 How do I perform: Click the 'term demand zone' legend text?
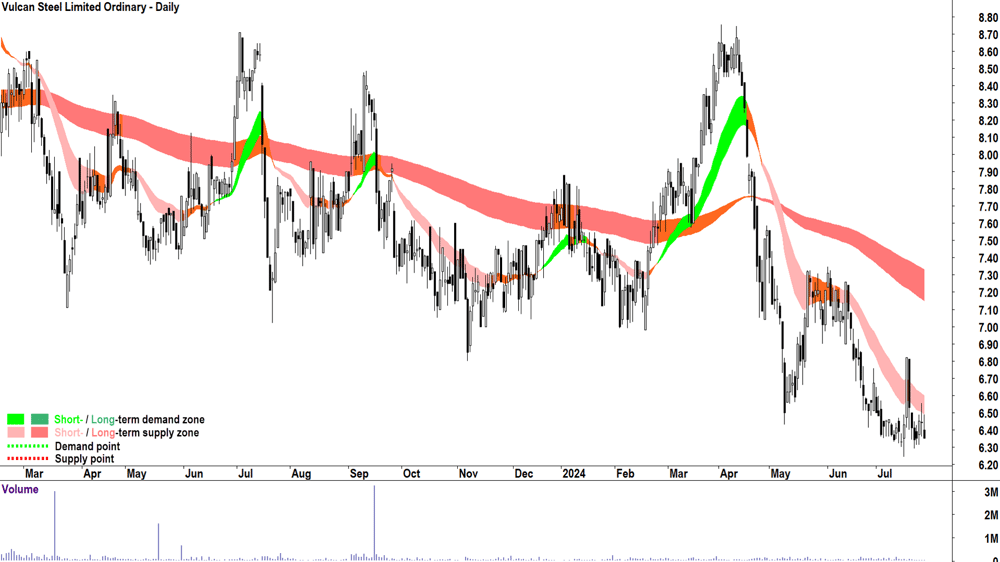coord(161,420)
